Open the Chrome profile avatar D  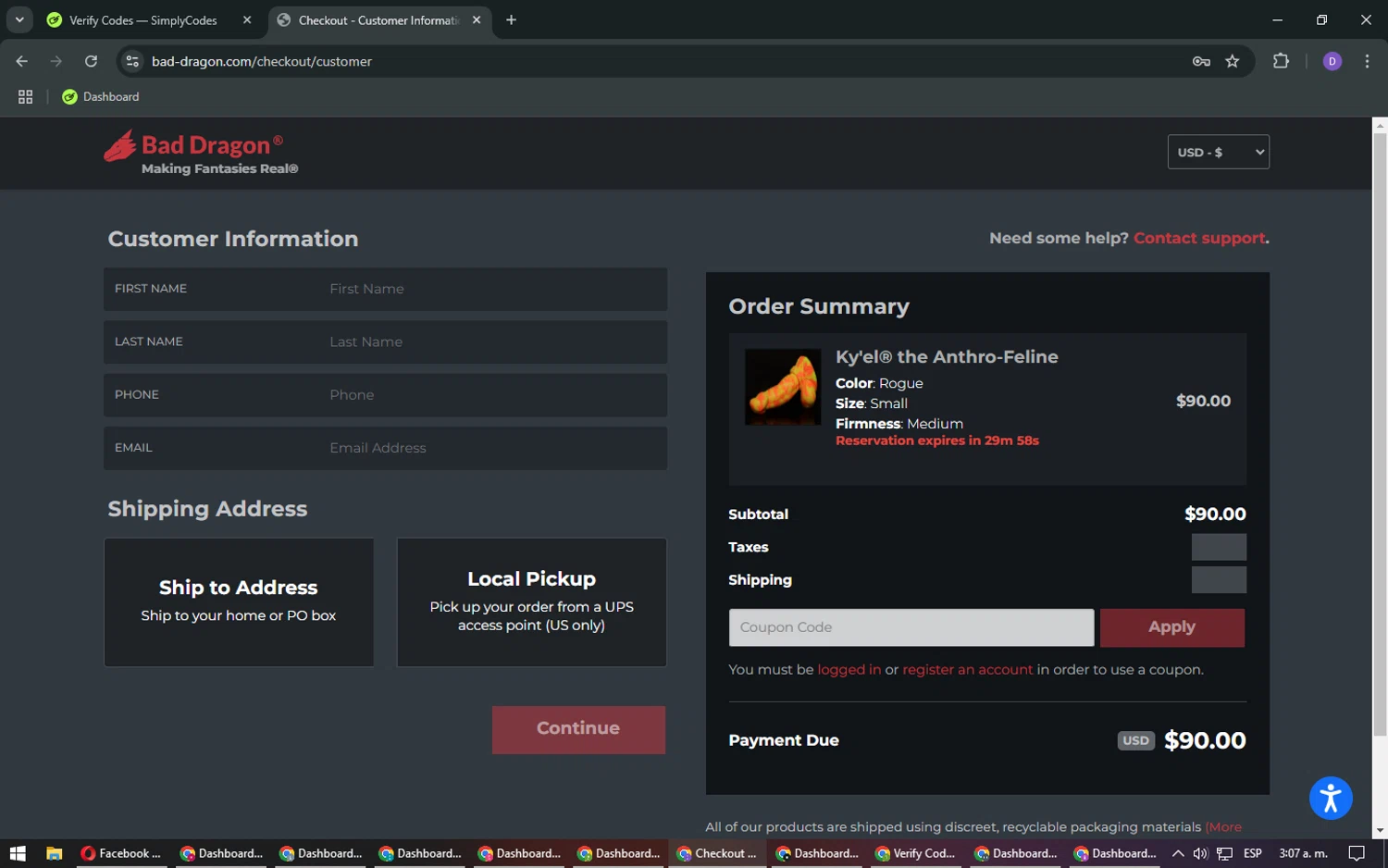coord(1332,61)
